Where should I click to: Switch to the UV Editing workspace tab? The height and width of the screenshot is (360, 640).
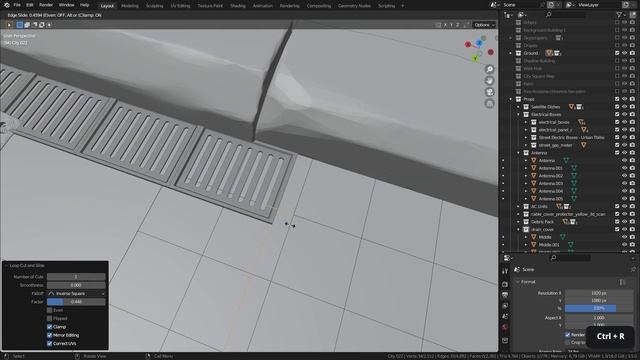[180, 6]
